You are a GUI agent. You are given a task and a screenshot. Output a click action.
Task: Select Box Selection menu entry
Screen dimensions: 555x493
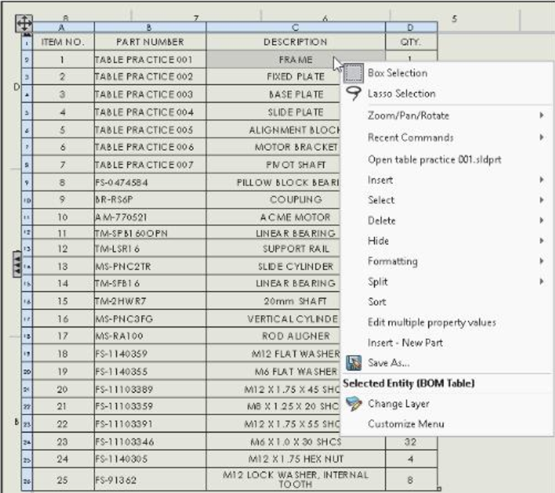[397, 73]
